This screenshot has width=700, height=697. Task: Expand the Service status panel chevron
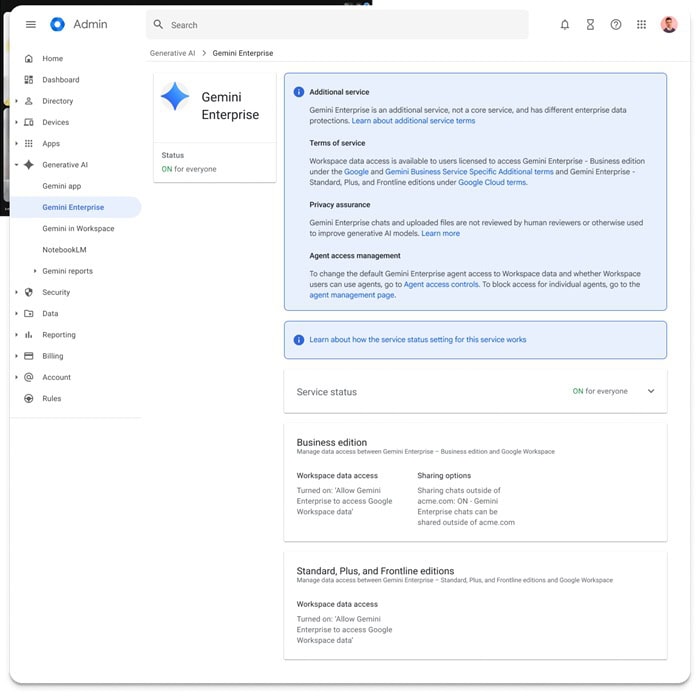[x=651, y=392]
